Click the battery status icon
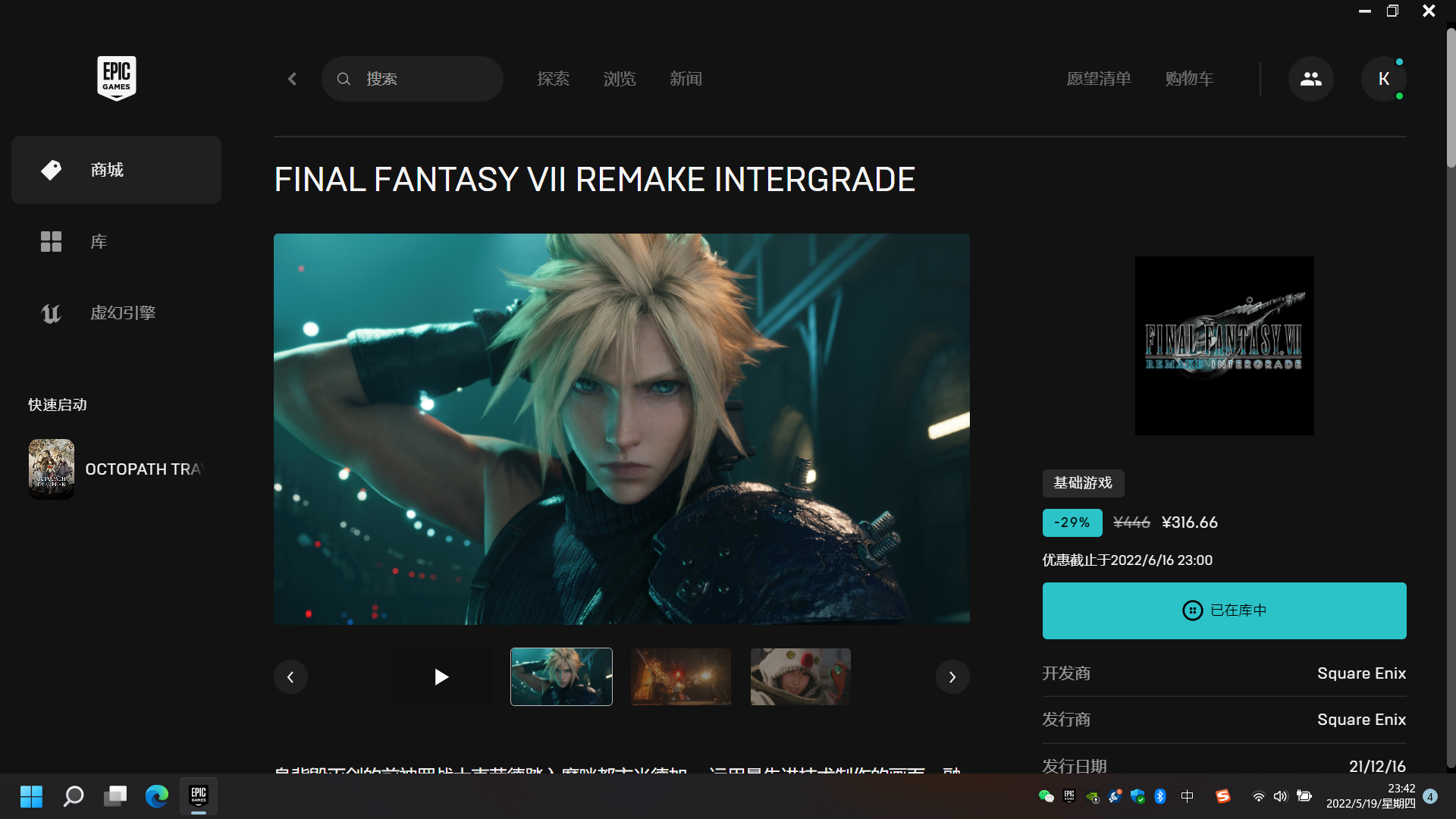This screenshot has width=1456, height=819. point(1304,796)
